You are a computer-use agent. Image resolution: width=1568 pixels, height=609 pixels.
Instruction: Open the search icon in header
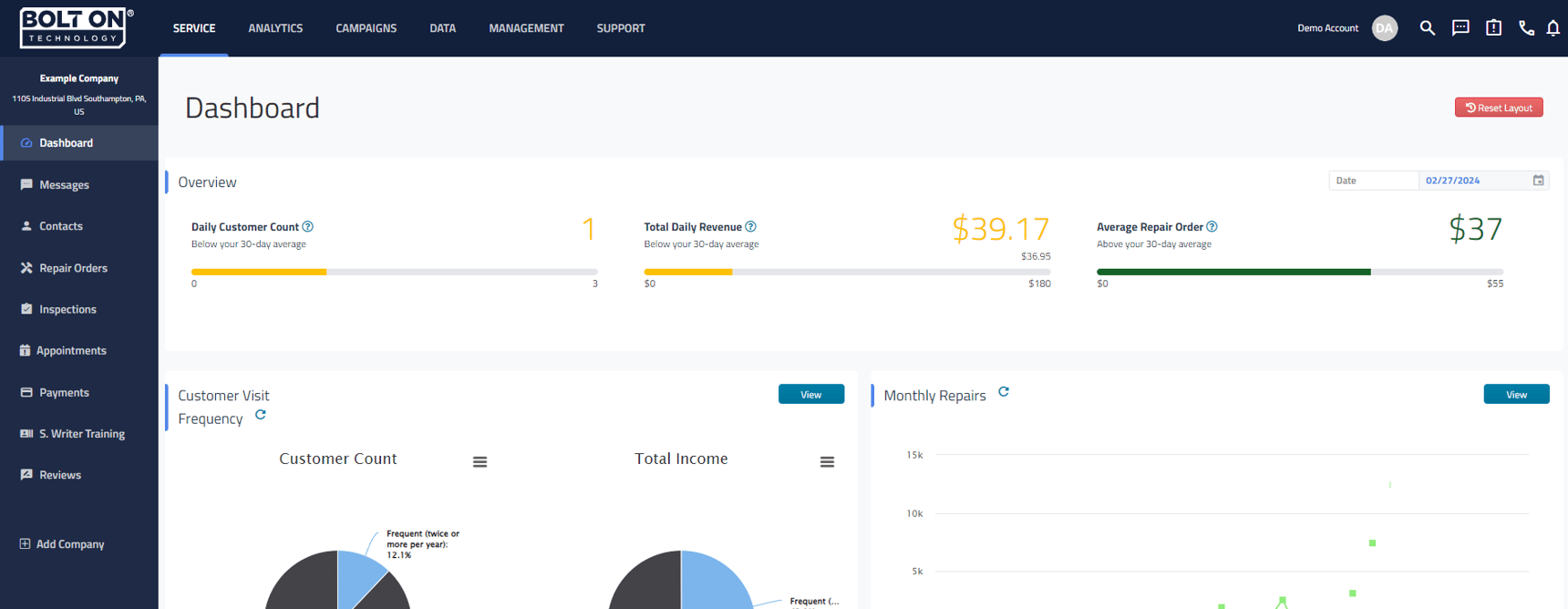(x=1428, y=28)
